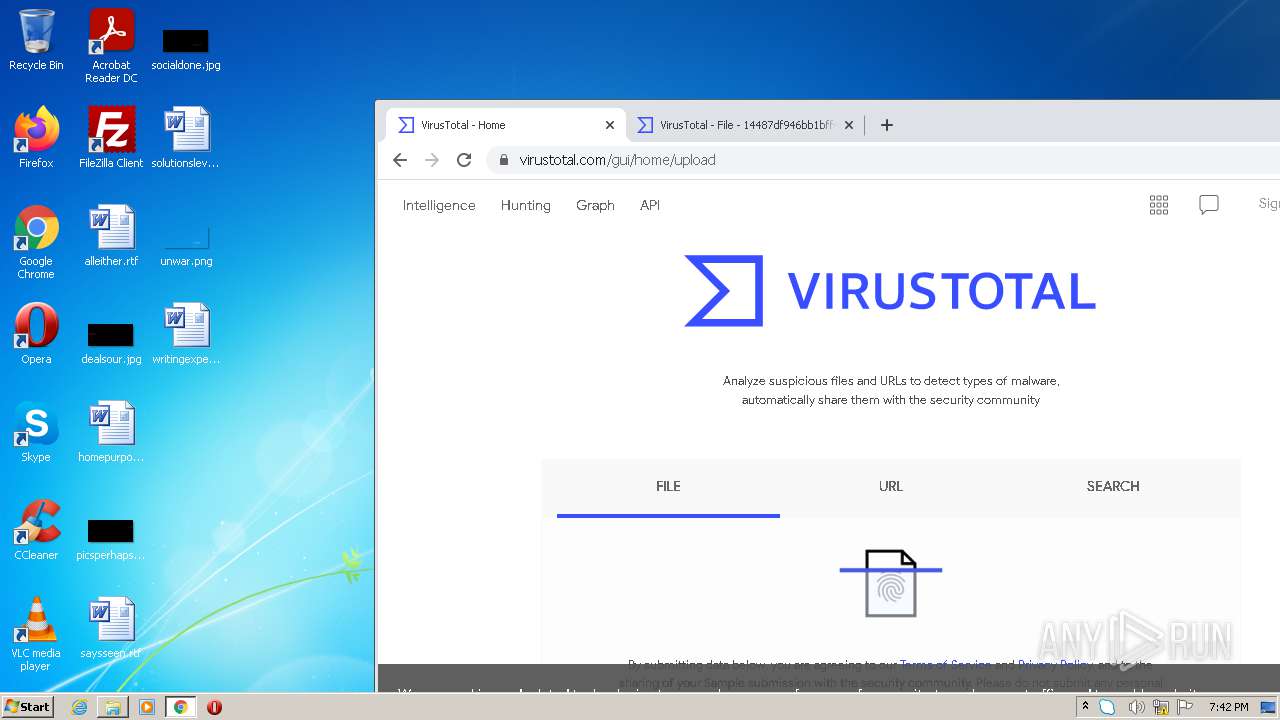Click the VirusTotal logo
This screenshot has height=720, width=1280.
(890, 291)
